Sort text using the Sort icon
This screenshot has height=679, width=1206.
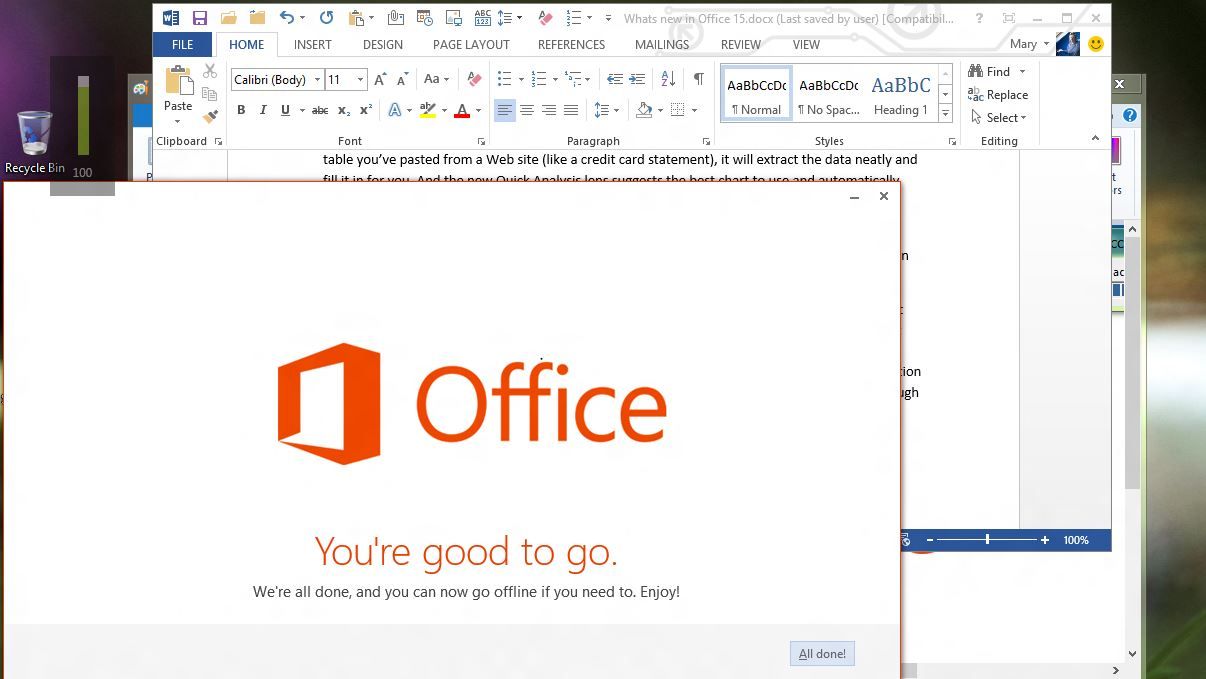[666, 78]
